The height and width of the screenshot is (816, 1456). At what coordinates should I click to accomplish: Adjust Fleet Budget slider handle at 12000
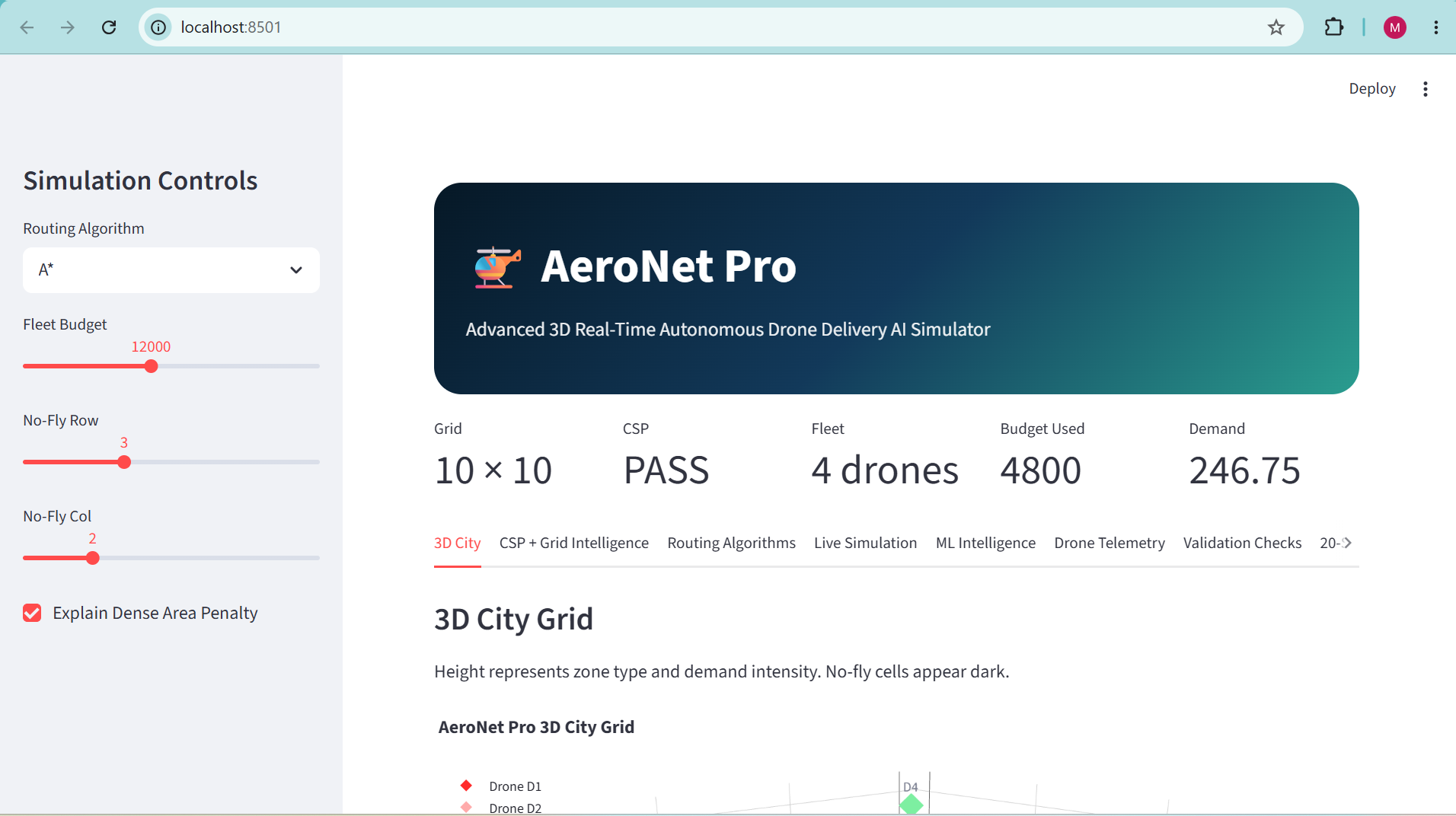[151, 366]
